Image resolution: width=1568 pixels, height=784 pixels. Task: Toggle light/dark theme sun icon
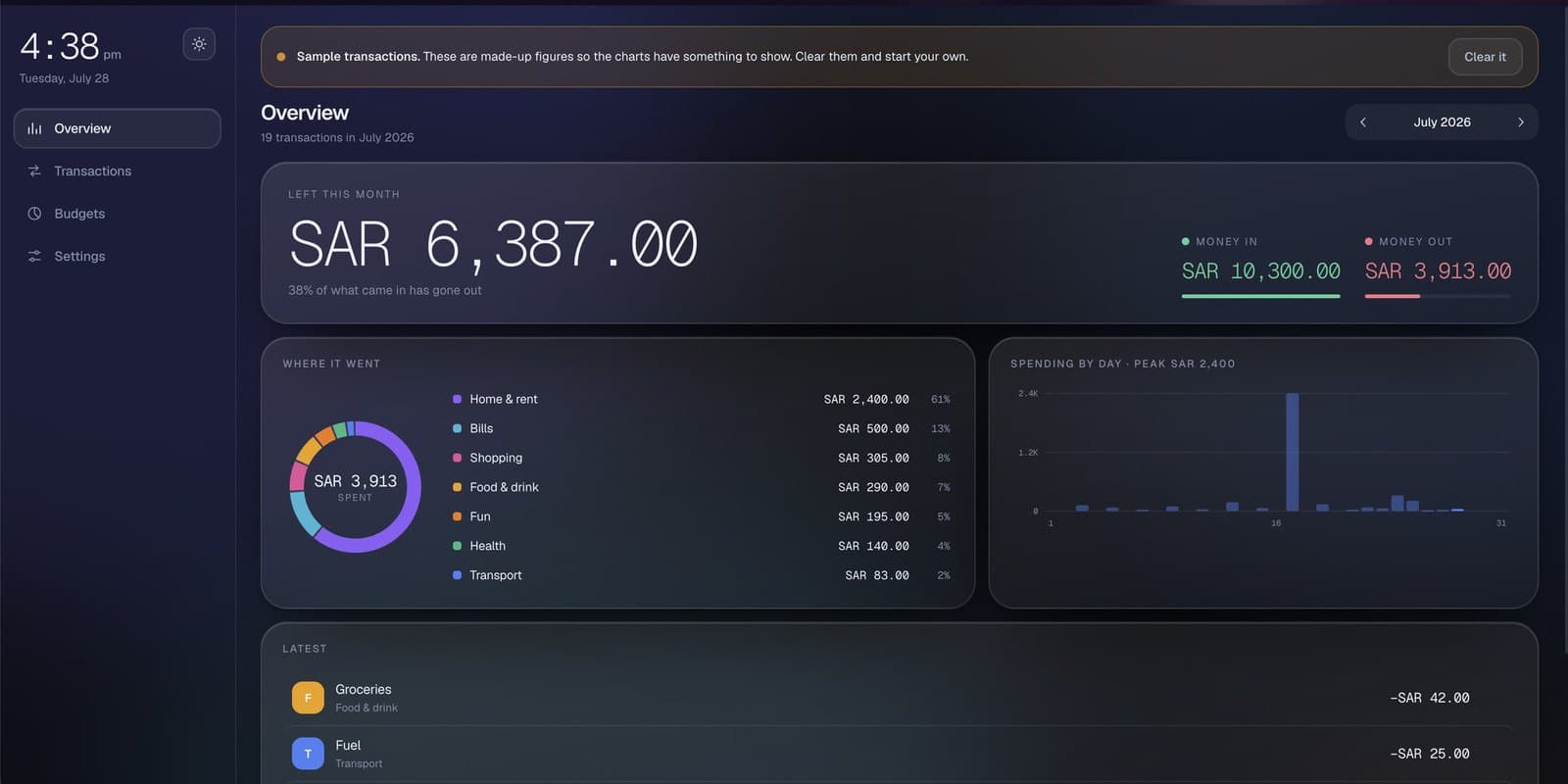(199, 44)
